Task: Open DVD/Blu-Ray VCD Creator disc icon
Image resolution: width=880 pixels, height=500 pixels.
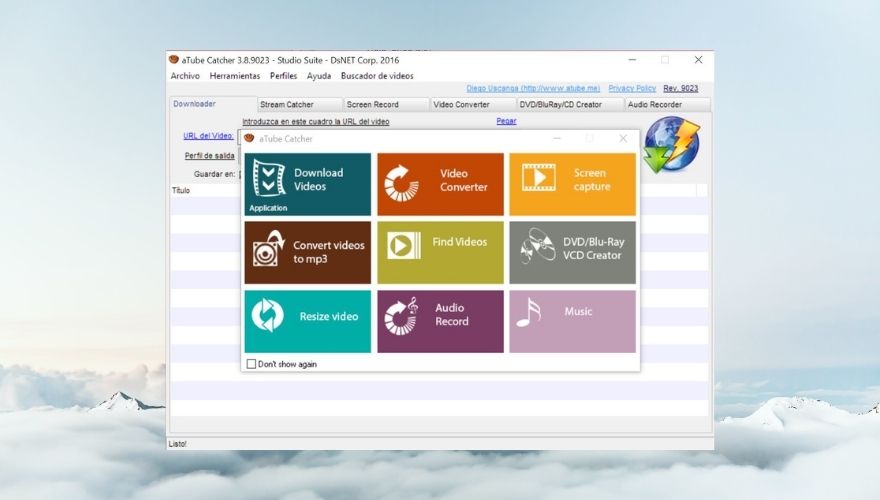Action: click(538, 246)
